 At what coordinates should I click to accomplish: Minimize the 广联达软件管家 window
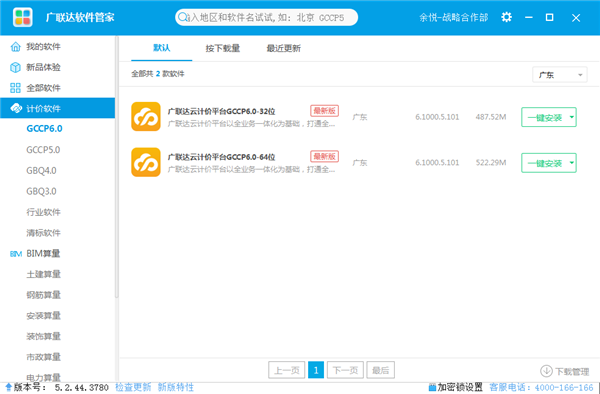point(529,18)
